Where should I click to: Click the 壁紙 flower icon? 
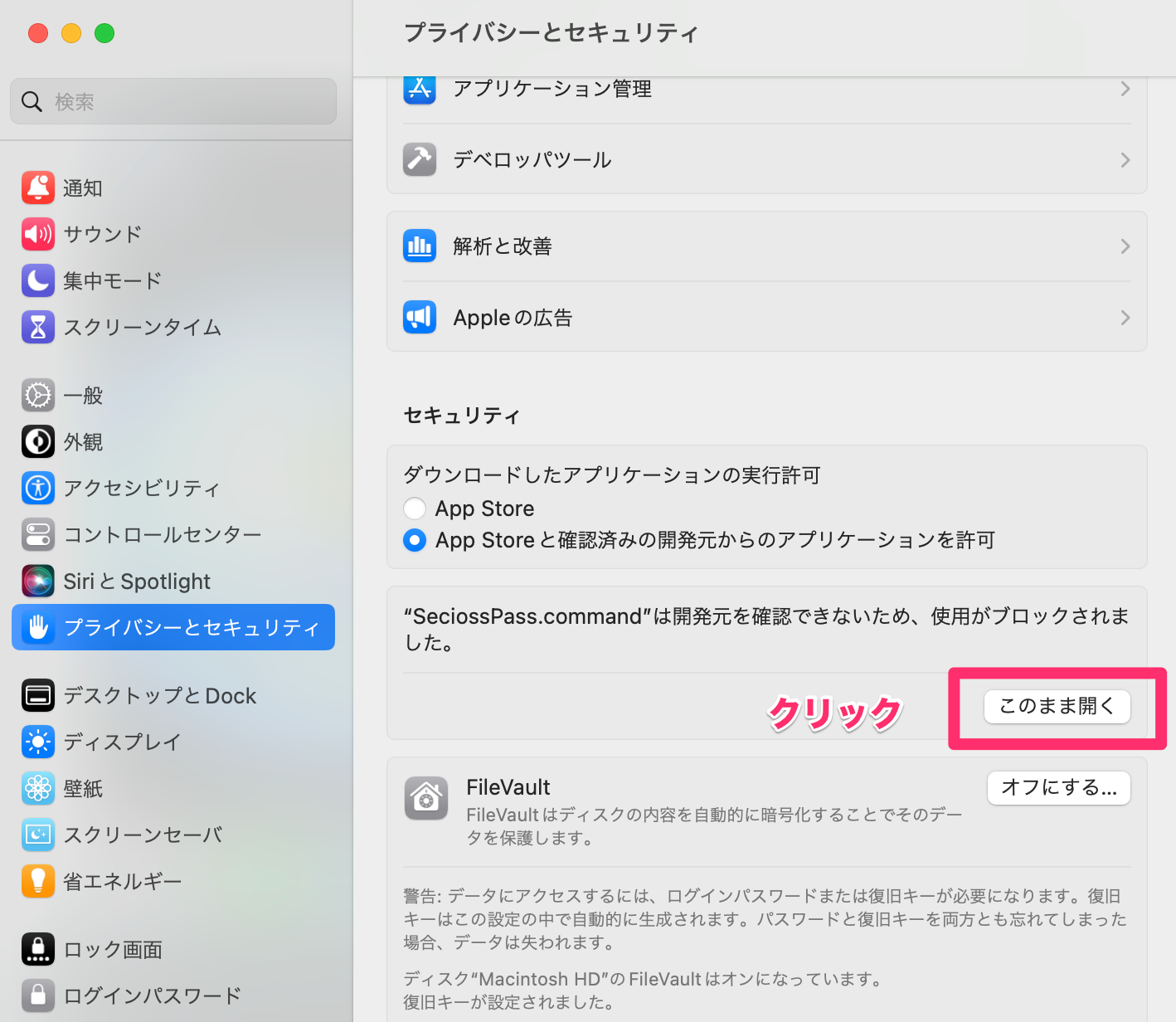tap(38, 789)
